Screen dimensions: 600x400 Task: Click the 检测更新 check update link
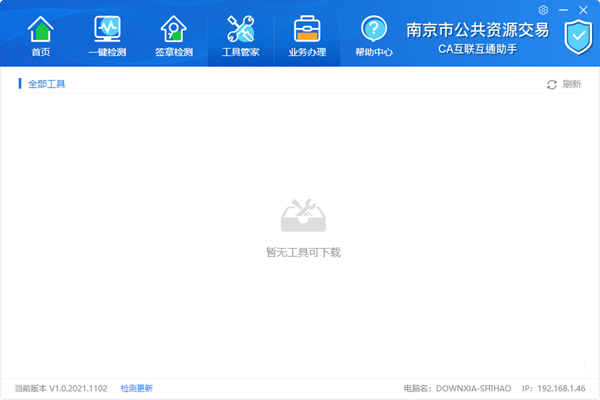coord(137,389)
